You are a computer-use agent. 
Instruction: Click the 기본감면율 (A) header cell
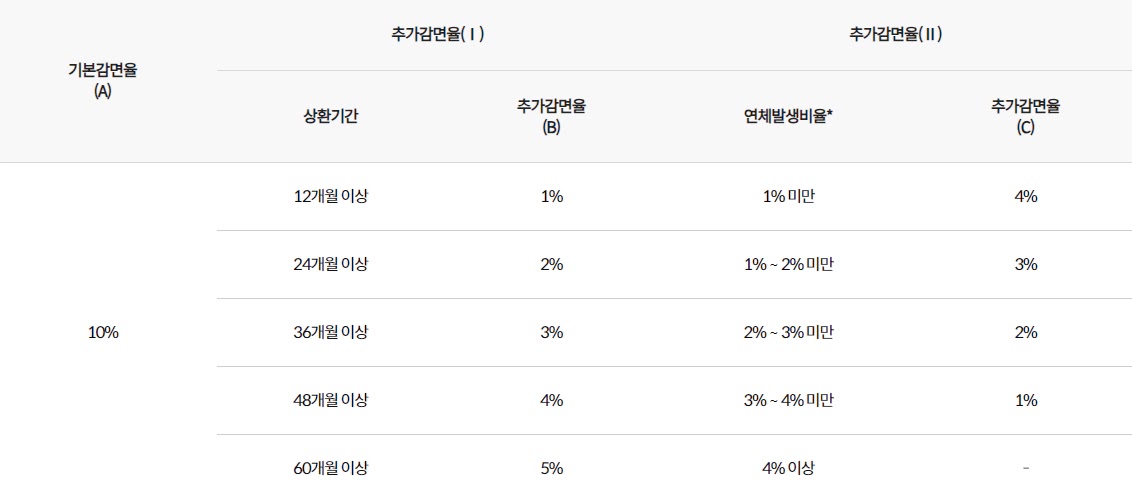click(x=103, y=82)
